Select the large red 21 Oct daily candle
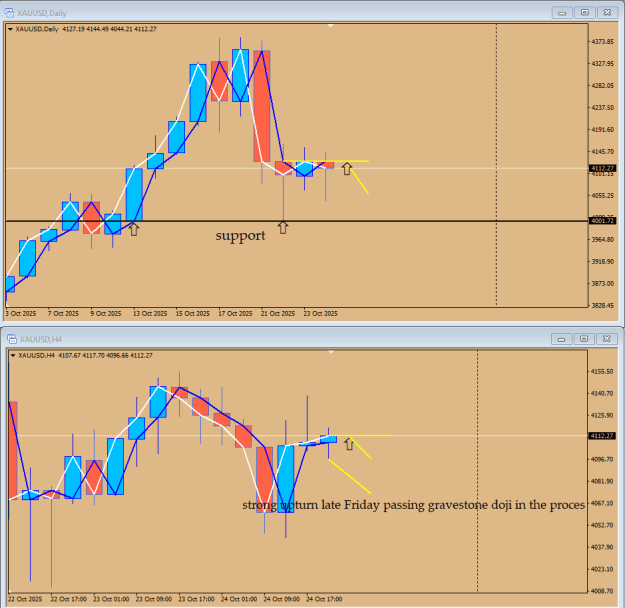This screenshot has height=608, width=625. pyautogui.click(x=262, y=106)
